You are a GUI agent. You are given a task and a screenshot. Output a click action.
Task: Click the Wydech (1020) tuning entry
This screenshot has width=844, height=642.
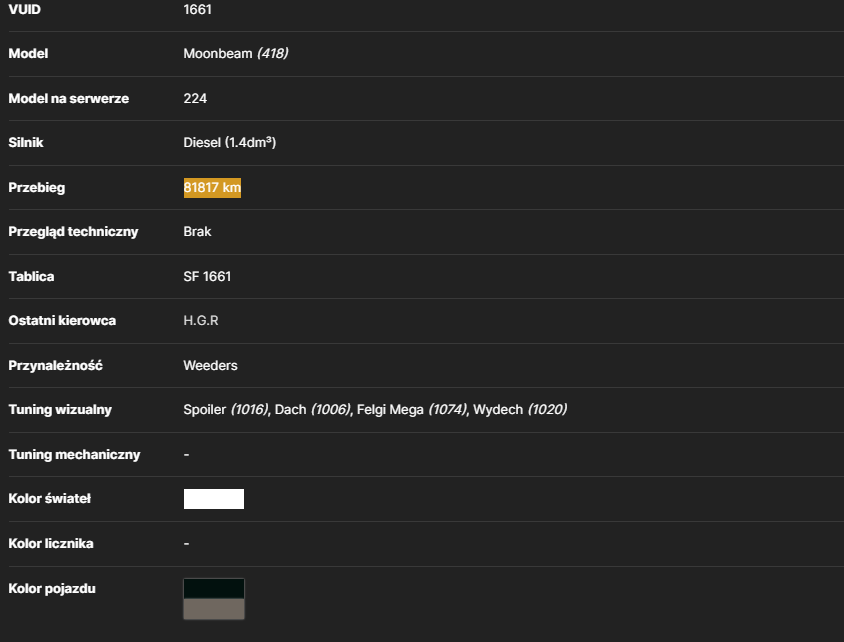pos(520,410)
